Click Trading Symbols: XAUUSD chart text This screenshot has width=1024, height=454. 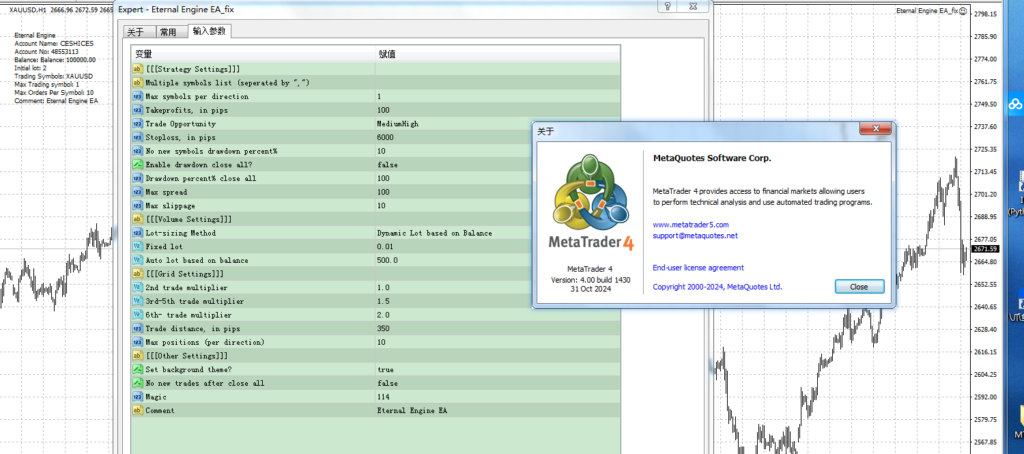[x=54, y=76]
